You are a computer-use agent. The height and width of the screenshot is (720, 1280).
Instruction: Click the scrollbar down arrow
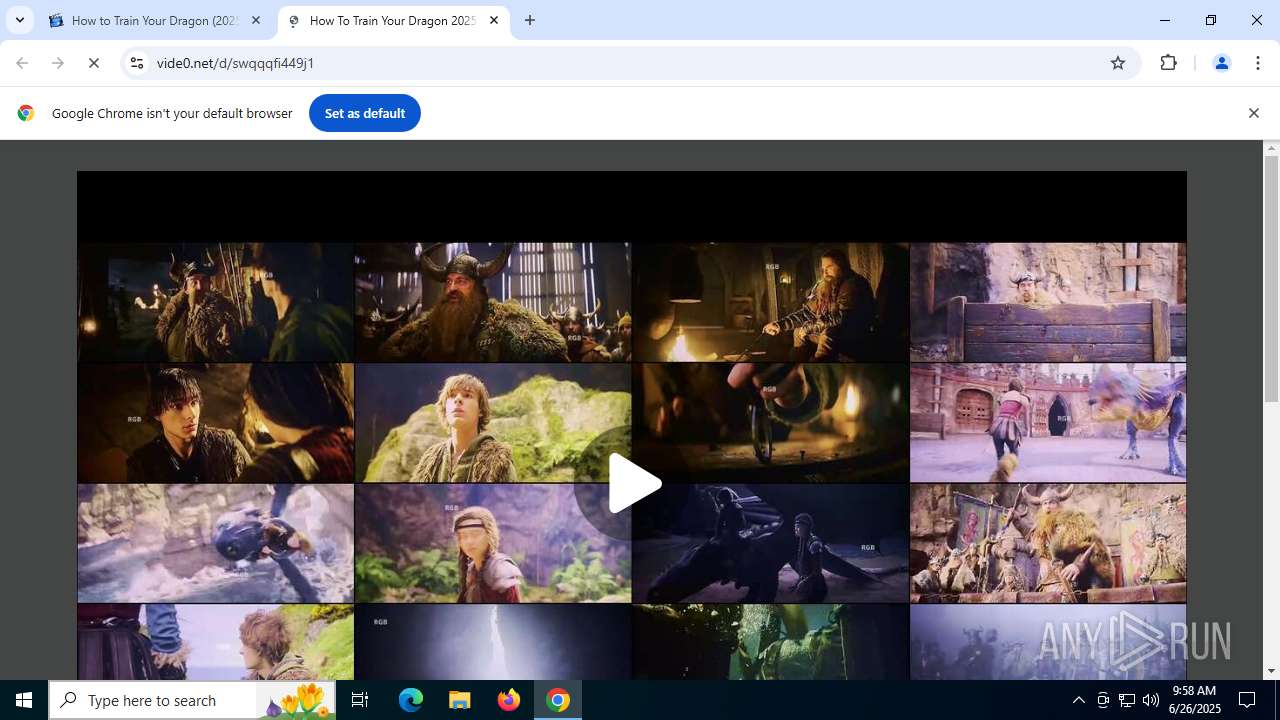pyautogui.click(x=1271, y=671)
